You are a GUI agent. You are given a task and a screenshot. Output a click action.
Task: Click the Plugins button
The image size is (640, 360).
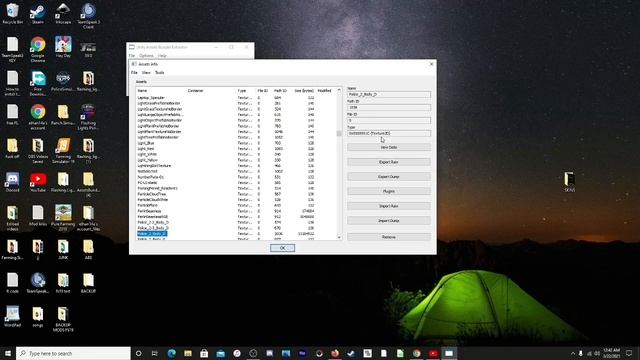(x=389, y=191)
